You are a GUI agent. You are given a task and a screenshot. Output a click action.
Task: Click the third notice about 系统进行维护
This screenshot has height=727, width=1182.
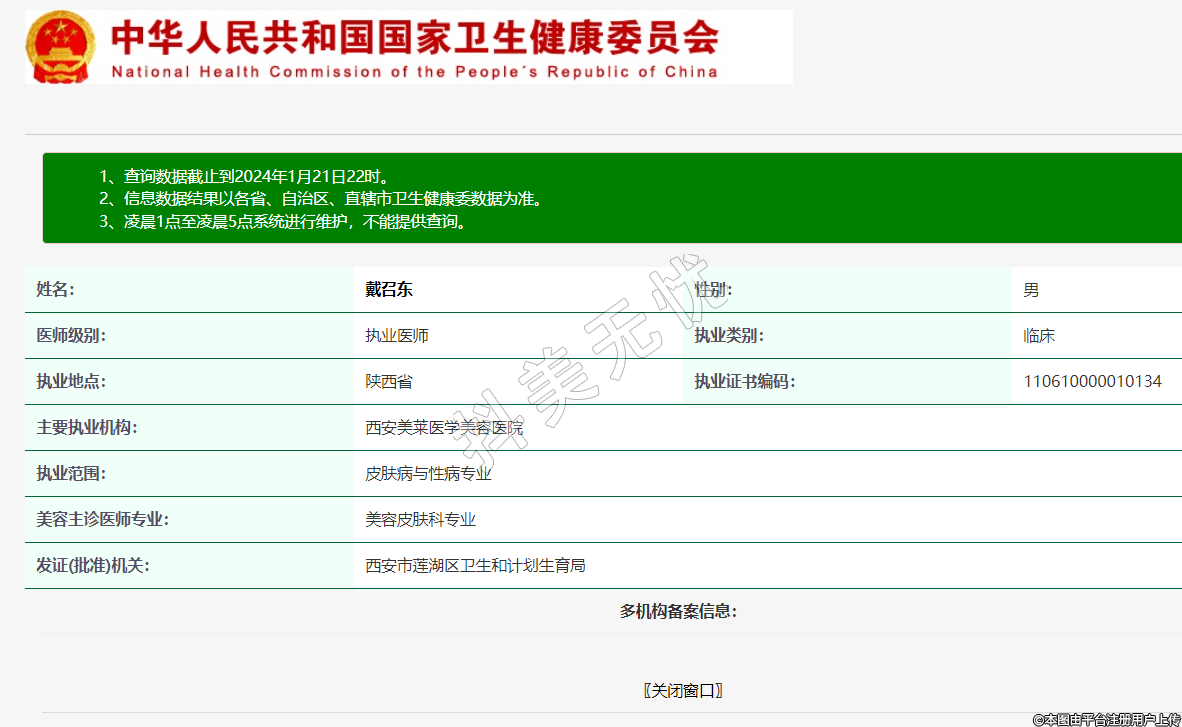point(282,222)
